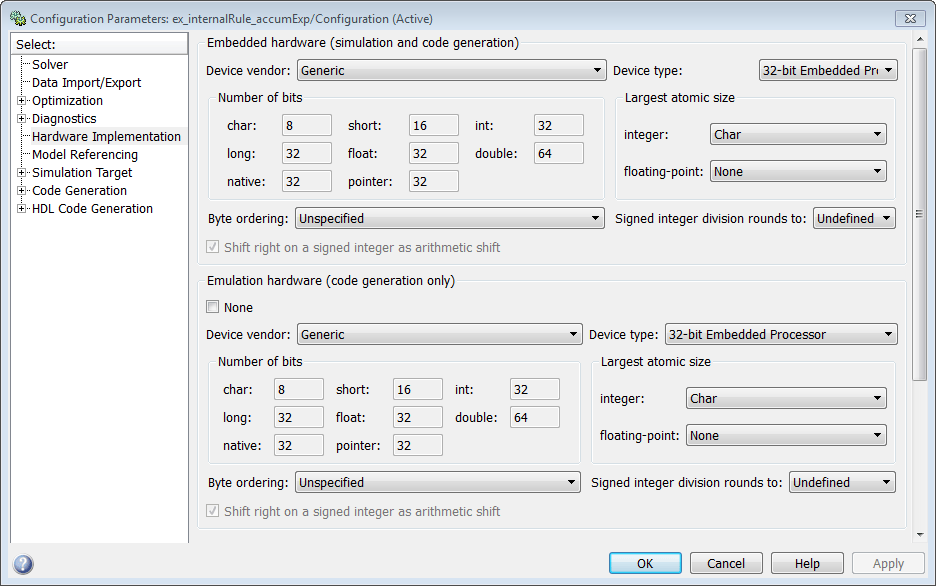The image size is (936, 586).
Task: Click the Cancel button
Action: [x=726, y=563]
